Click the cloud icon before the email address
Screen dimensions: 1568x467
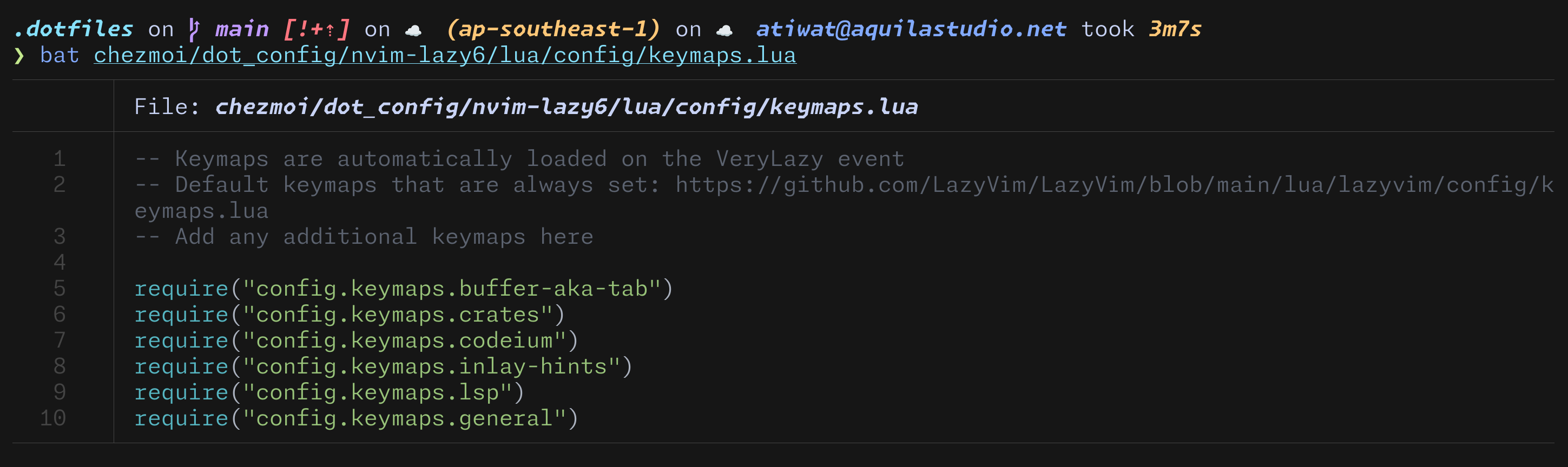(724, 30)
